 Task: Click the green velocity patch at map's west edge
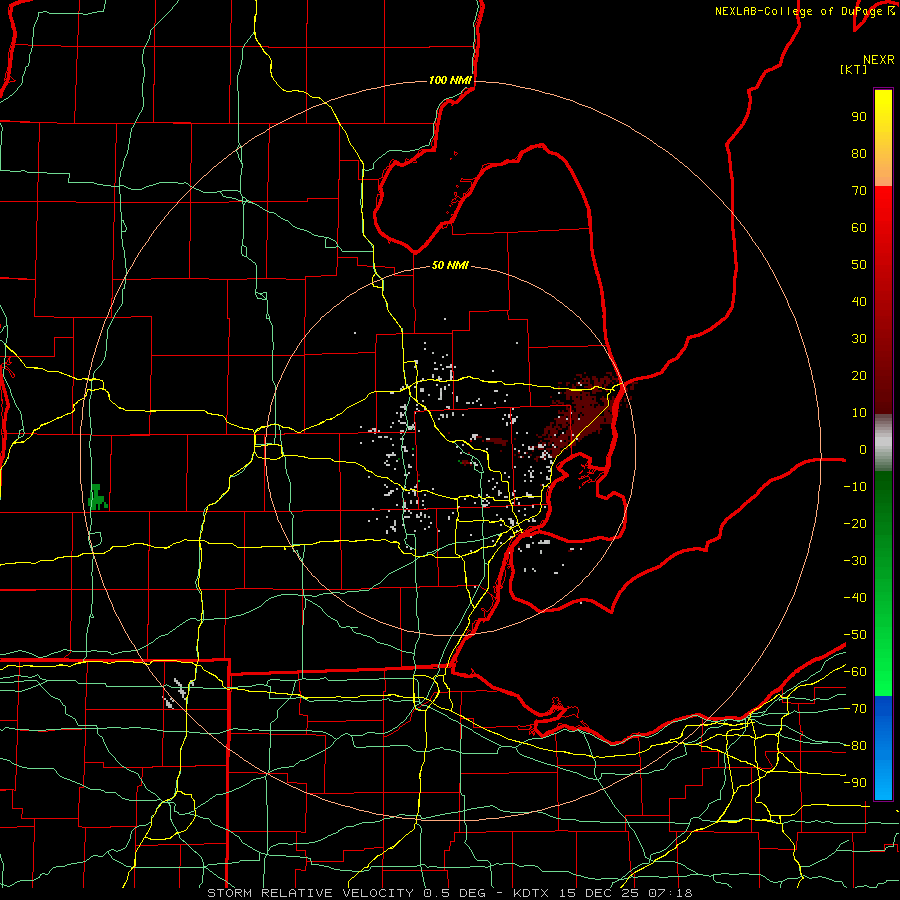[x=98, y=497]
